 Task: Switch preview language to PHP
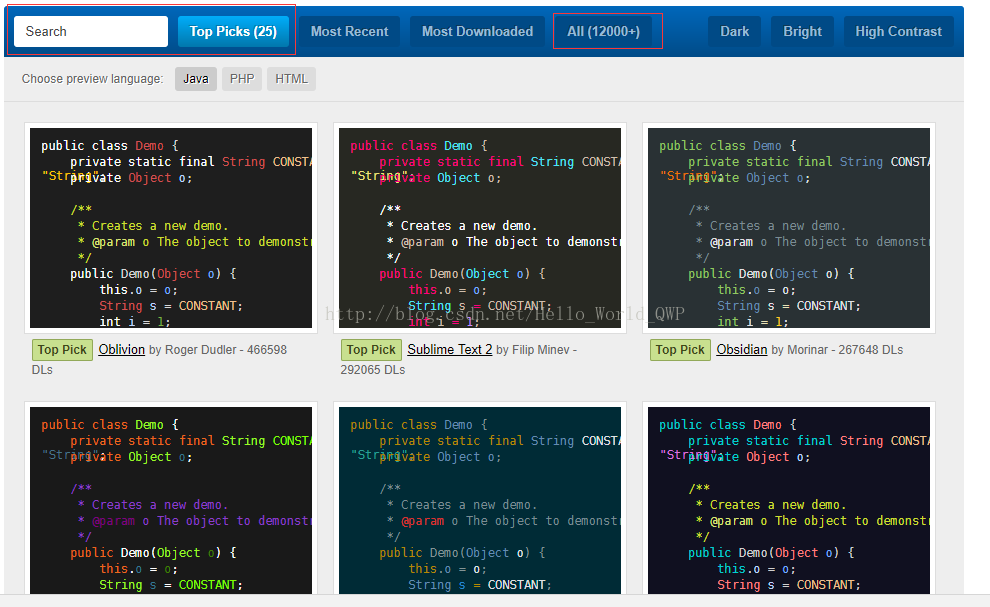pyautogui.click(x=242, y=79)
